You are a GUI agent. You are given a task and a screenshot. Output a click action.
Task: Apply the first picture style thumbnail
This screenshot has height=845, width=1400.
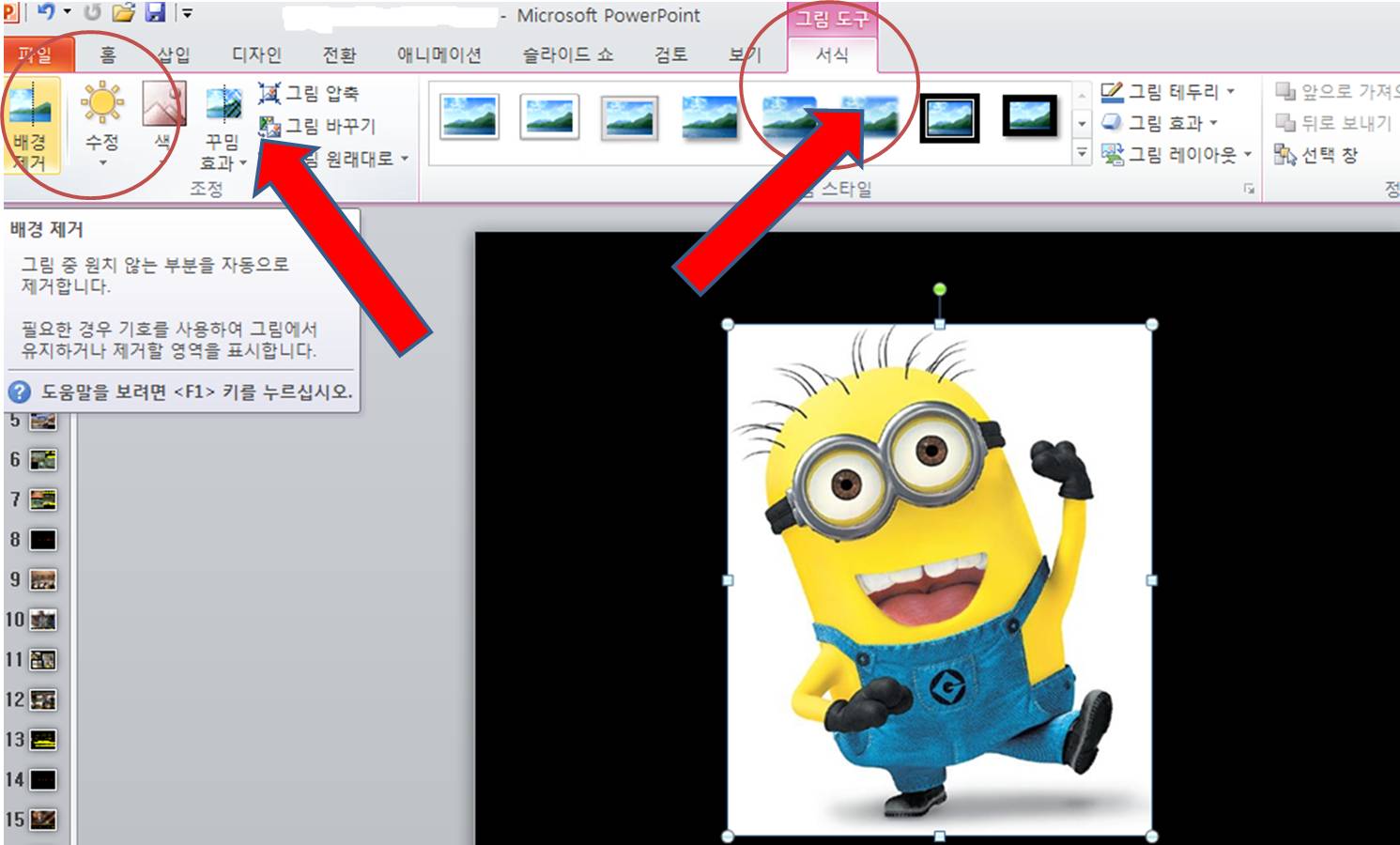[469, 116]
